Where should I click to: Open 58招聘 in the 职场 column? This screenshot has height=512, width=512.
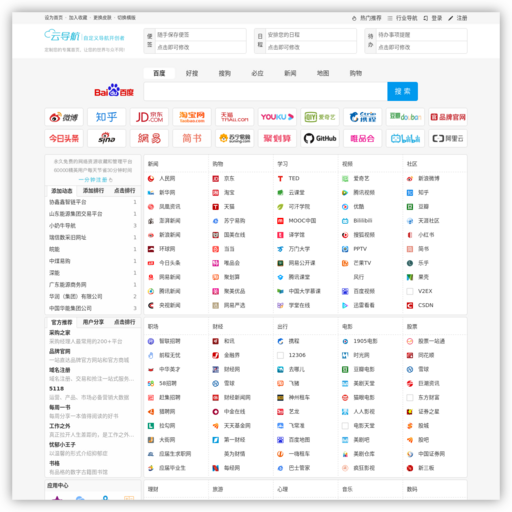[168, 384]
